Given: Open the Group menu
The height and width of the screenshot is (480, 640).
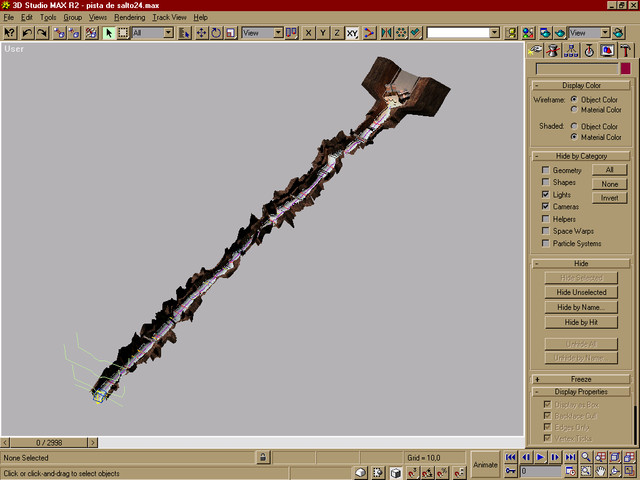Looking at the screenshot, I should coord(73,18).
